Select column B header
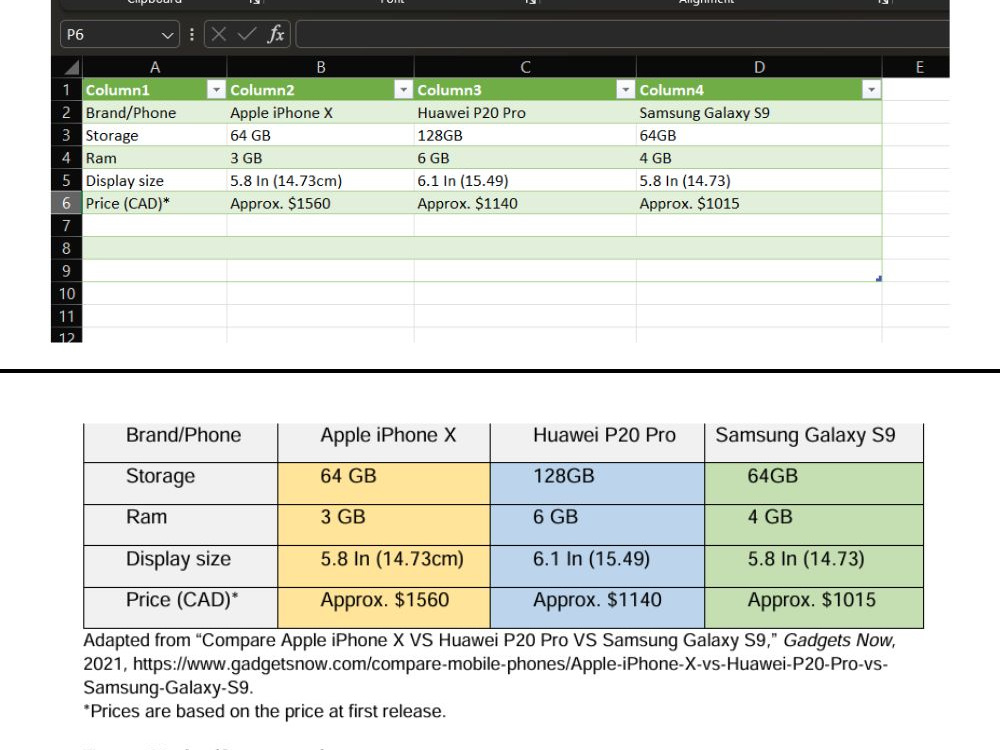 [x=320, y=67]
